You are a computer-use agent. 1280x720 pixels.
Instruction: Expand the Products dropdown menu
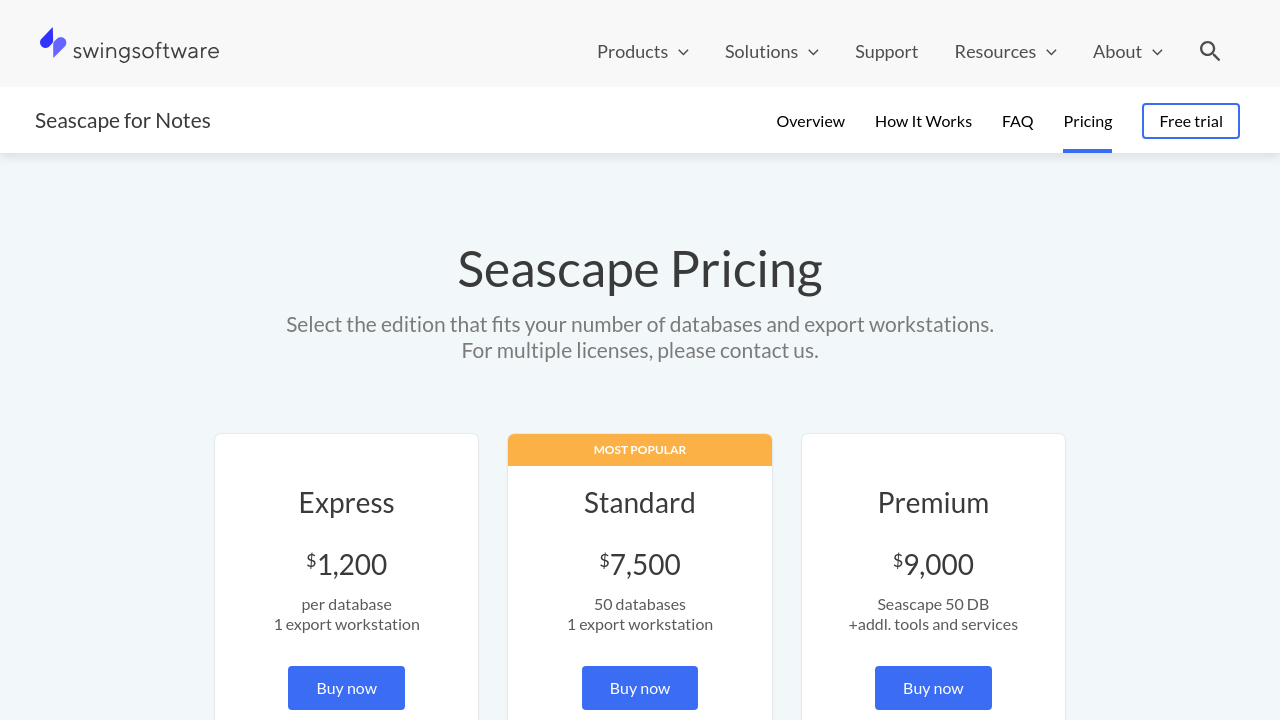[642, 51]
